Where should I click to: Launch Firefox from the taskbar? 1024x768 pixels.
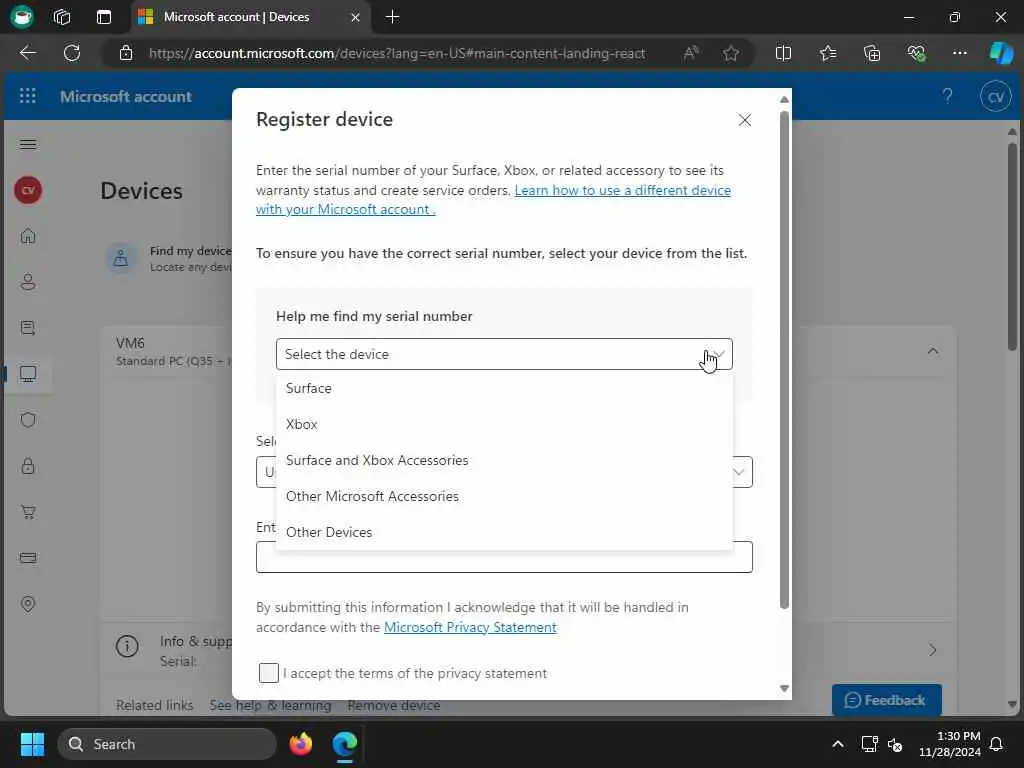pyautogui.click(x=301, y=744)
